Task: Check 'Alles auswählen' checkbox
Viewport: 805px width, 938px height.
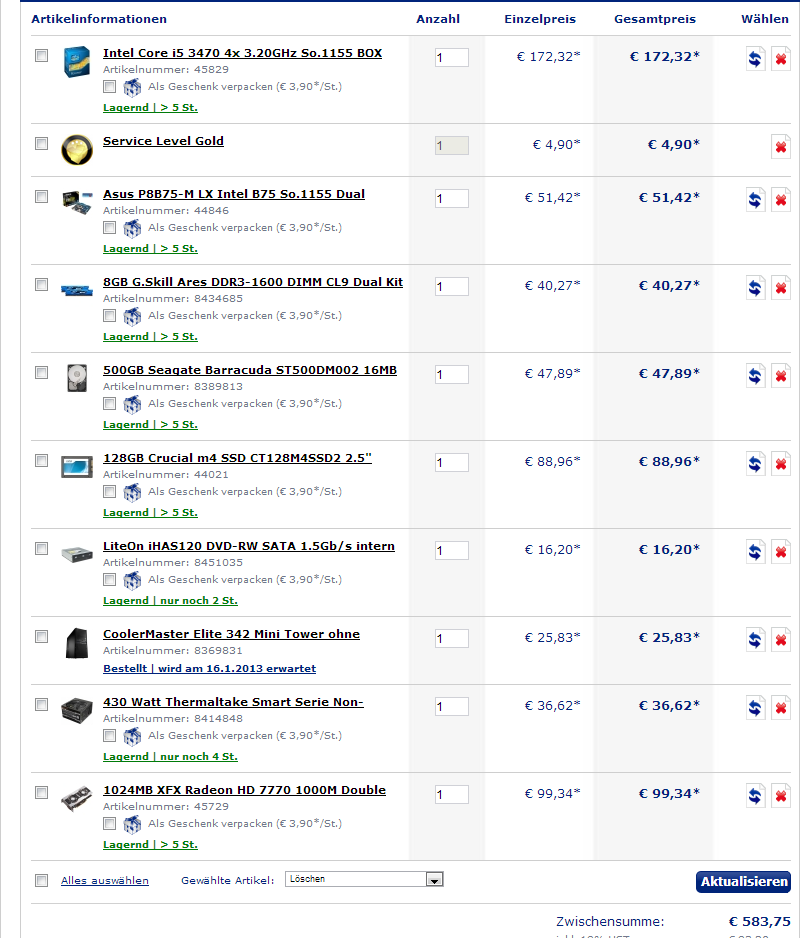Action: coord(41,881)
